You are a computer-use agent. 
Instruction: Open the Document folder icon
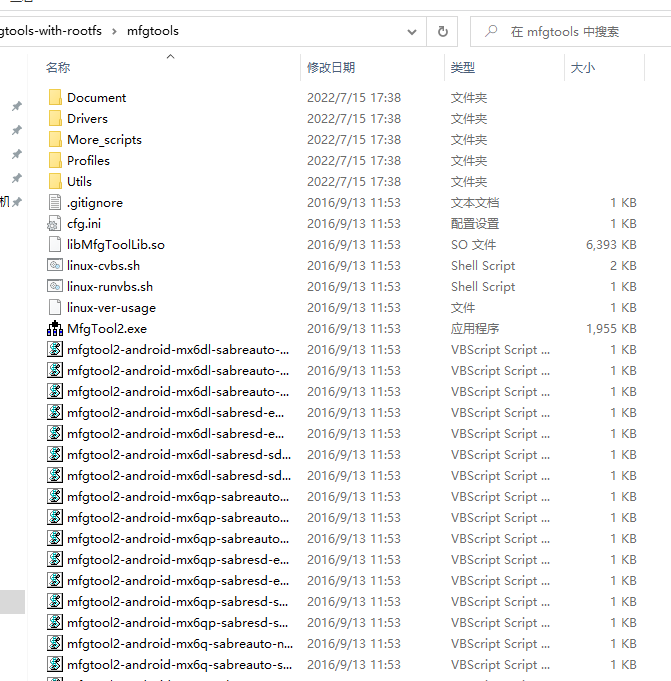tap(55, 97)
